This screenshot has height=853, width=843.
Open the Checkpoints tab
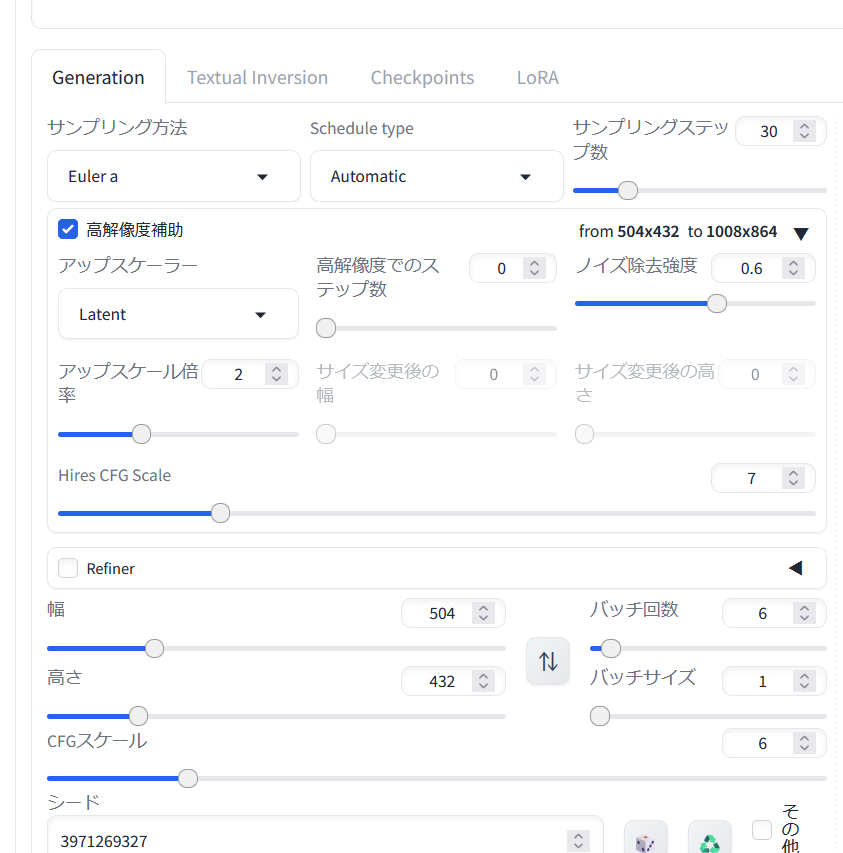coord(422,78)
